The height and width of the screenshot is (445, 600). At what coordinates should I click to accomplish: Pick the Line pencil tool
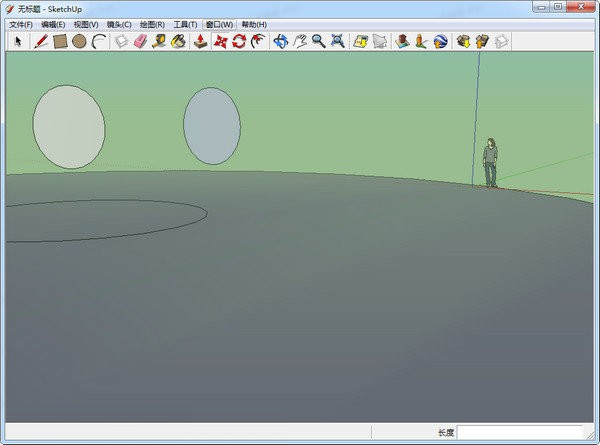point(41,41)
